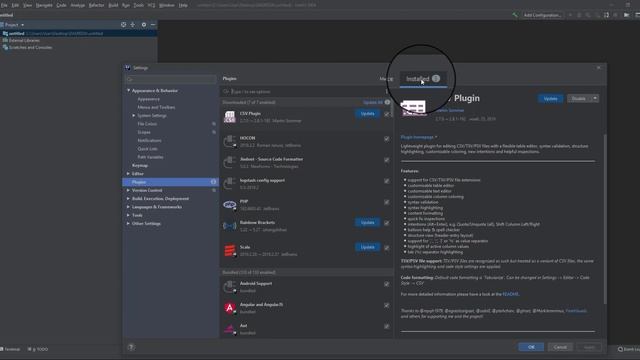Click the Settings dialog title icon

[x=128, y=68]
